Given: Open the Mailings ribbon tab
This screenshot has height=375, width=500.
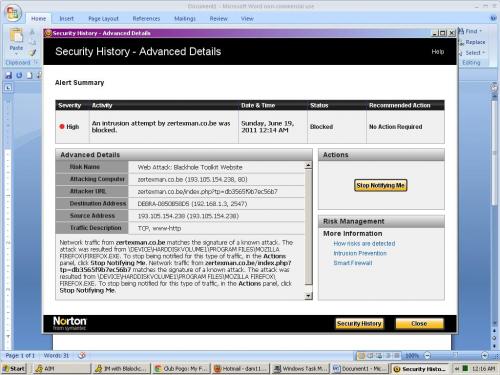Looking at the screenshot, I should click(x=185, y=19).
